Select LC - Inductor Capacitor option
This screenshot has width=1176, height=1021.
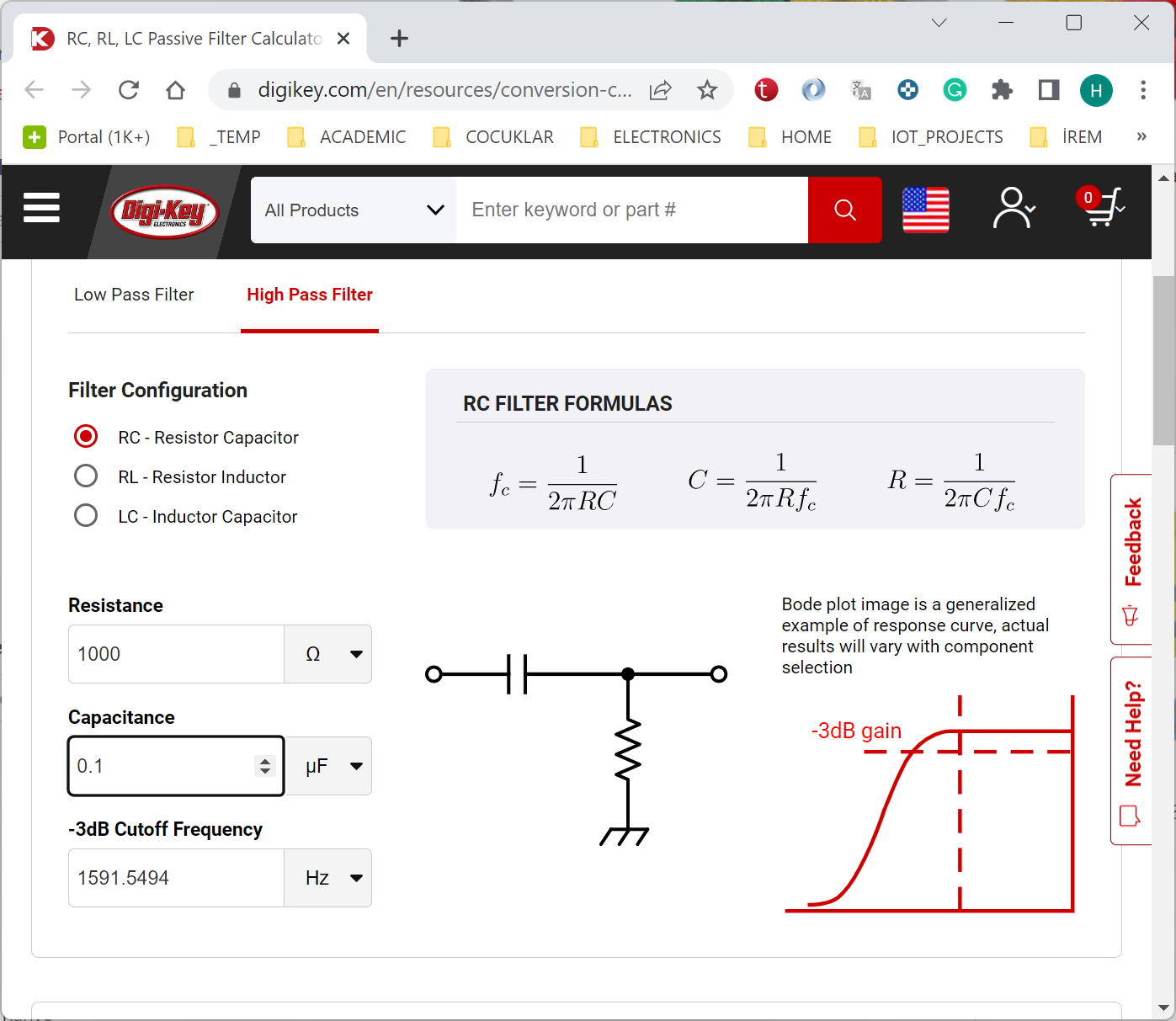(x=86, y=516)
